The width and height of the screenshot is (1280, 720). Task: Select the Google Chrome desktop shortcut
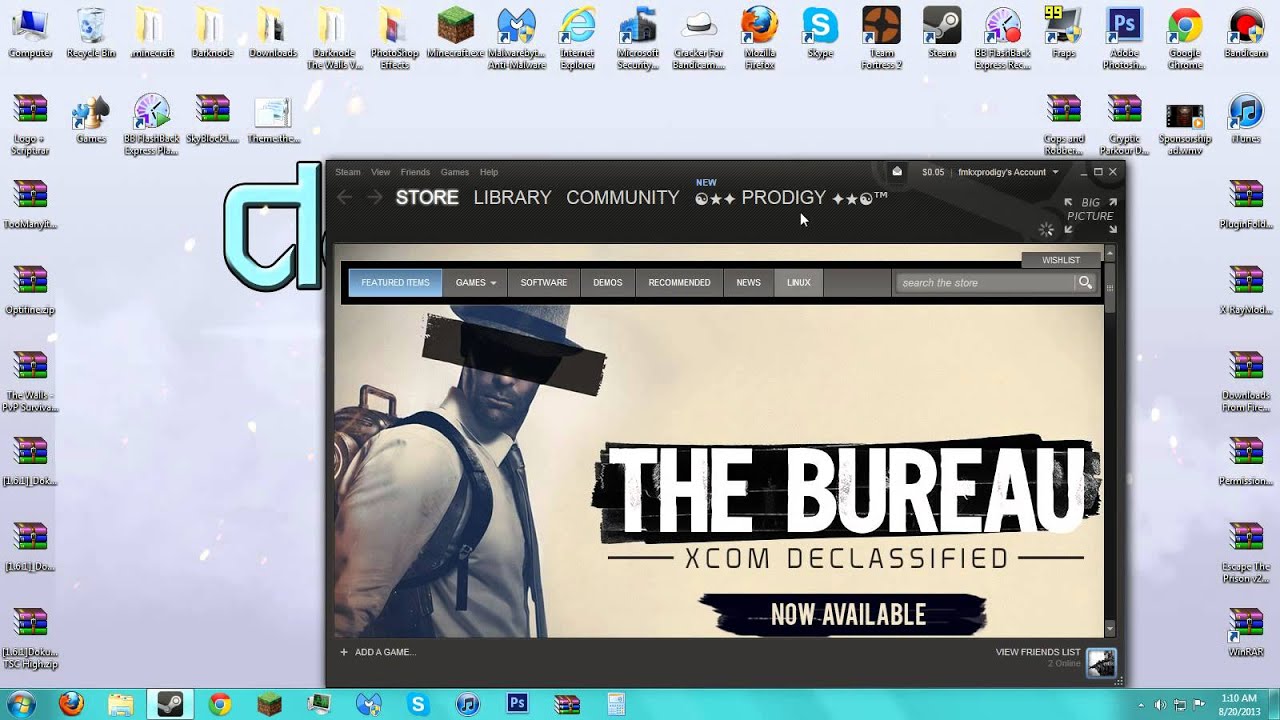tap(1185, 39)
